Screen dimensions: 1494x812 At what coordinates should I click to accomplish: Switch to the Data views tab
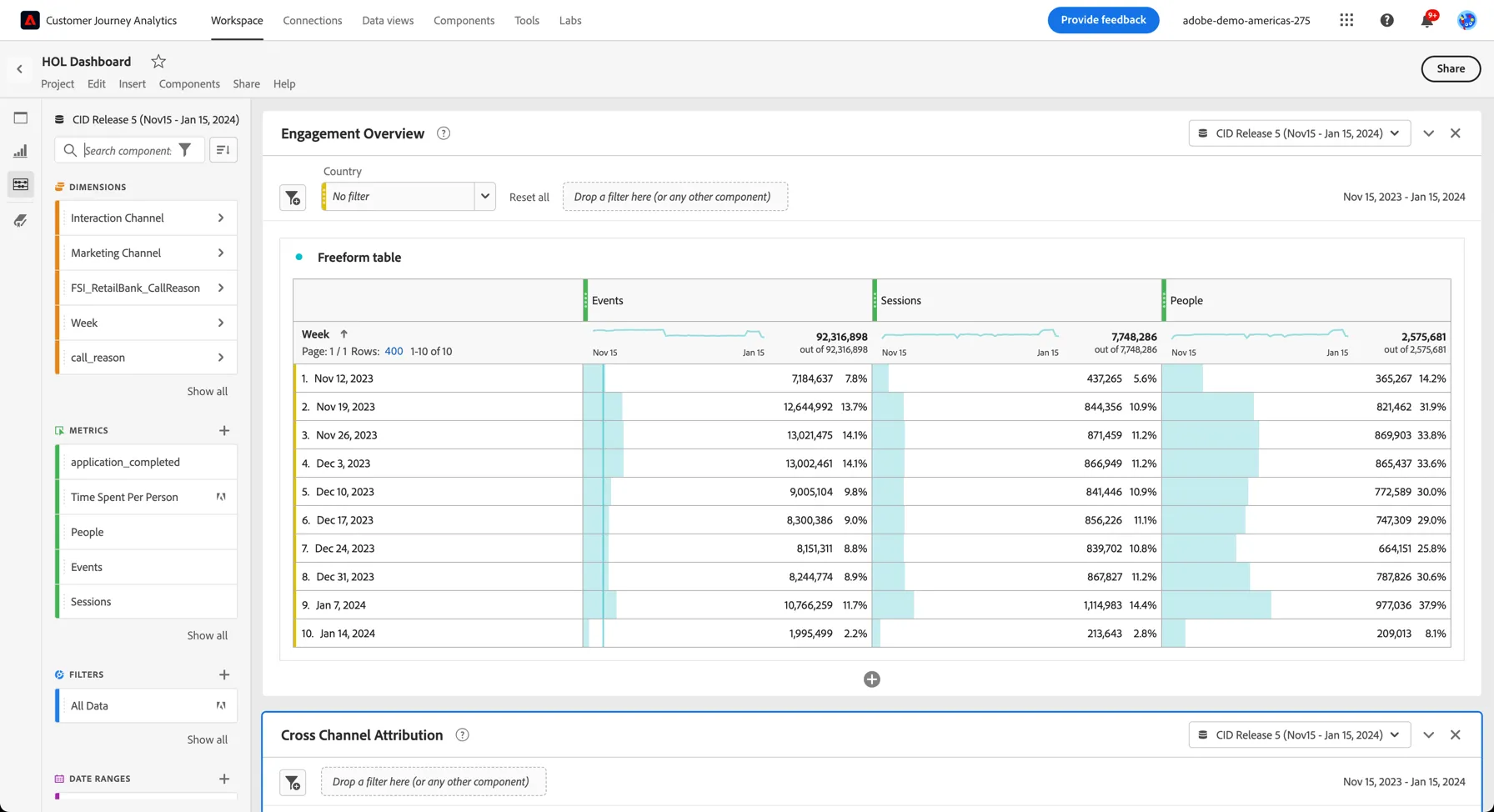pyautogui.click(x=388, y=20)
